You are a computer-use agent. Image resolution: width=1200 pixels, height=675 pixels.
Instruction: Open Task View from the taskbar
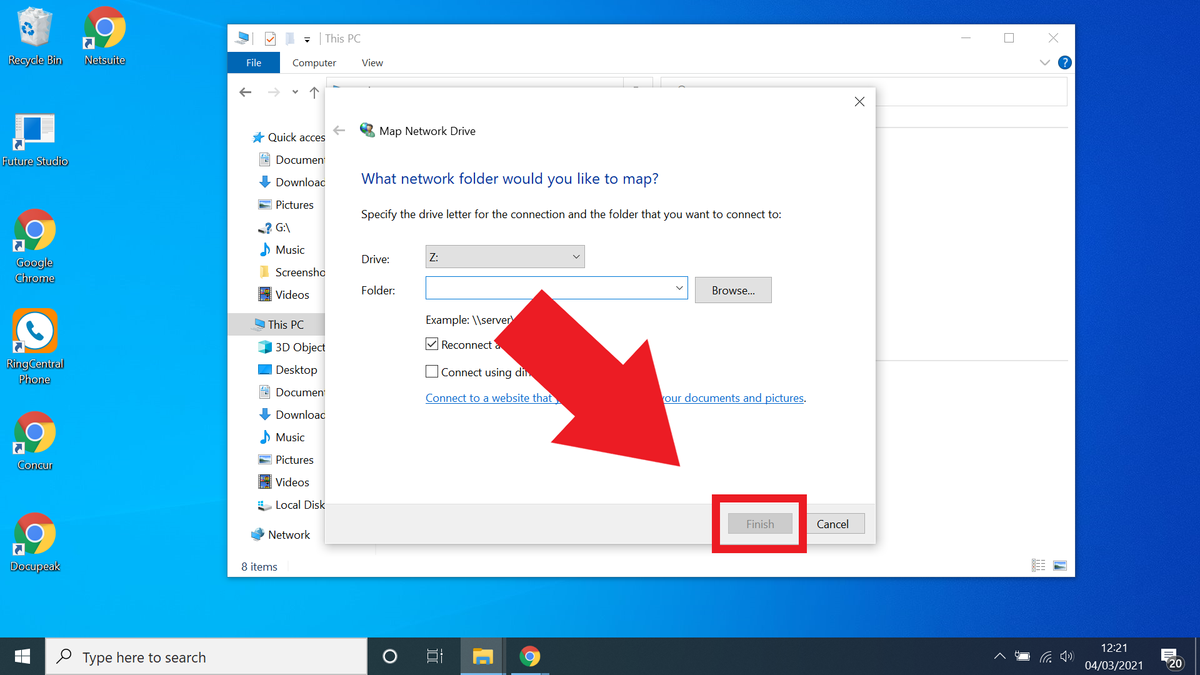coord(434,656)
